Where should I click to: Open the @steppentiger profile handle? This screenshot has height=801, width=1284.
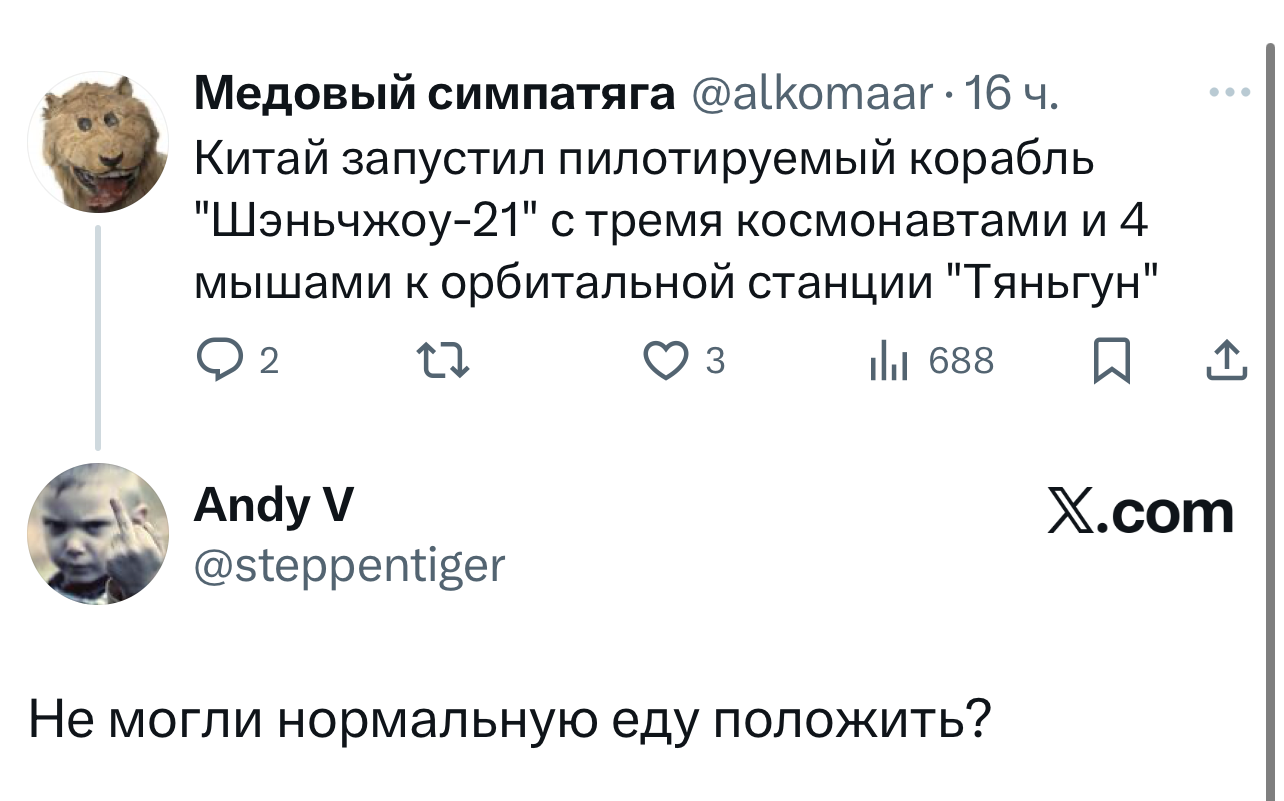[x=349, y=566]
